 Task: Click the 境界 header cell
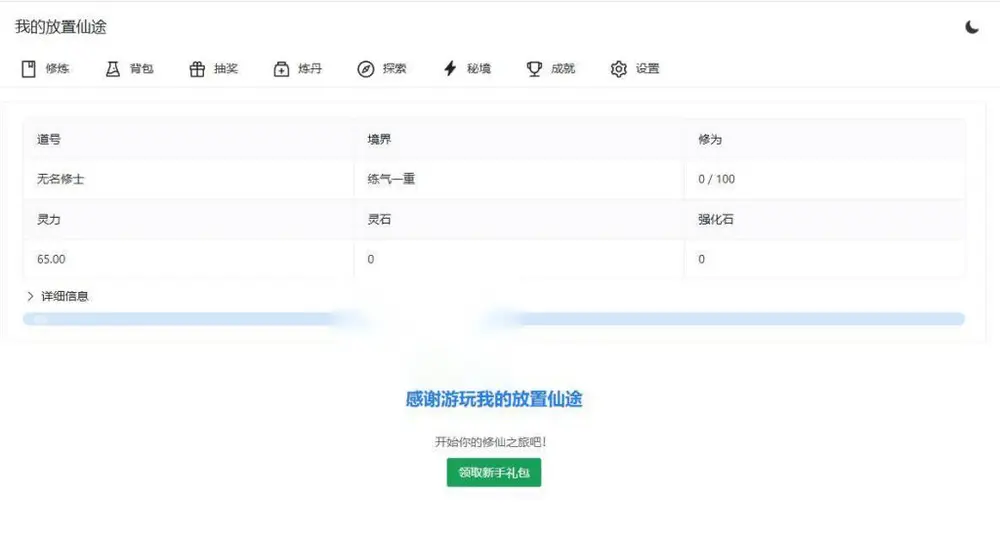519,139
